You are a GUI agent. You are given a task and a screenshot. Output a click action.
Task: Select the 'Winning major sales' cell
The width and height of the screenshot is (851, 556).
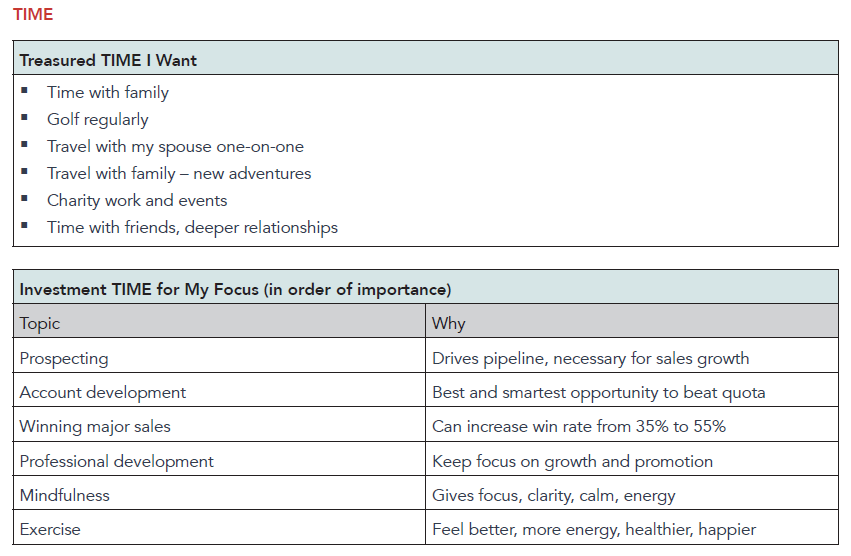click(x=95, y=426)
